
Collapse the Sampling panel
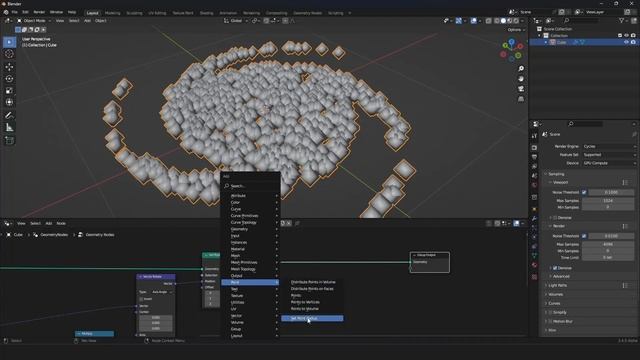556,174
